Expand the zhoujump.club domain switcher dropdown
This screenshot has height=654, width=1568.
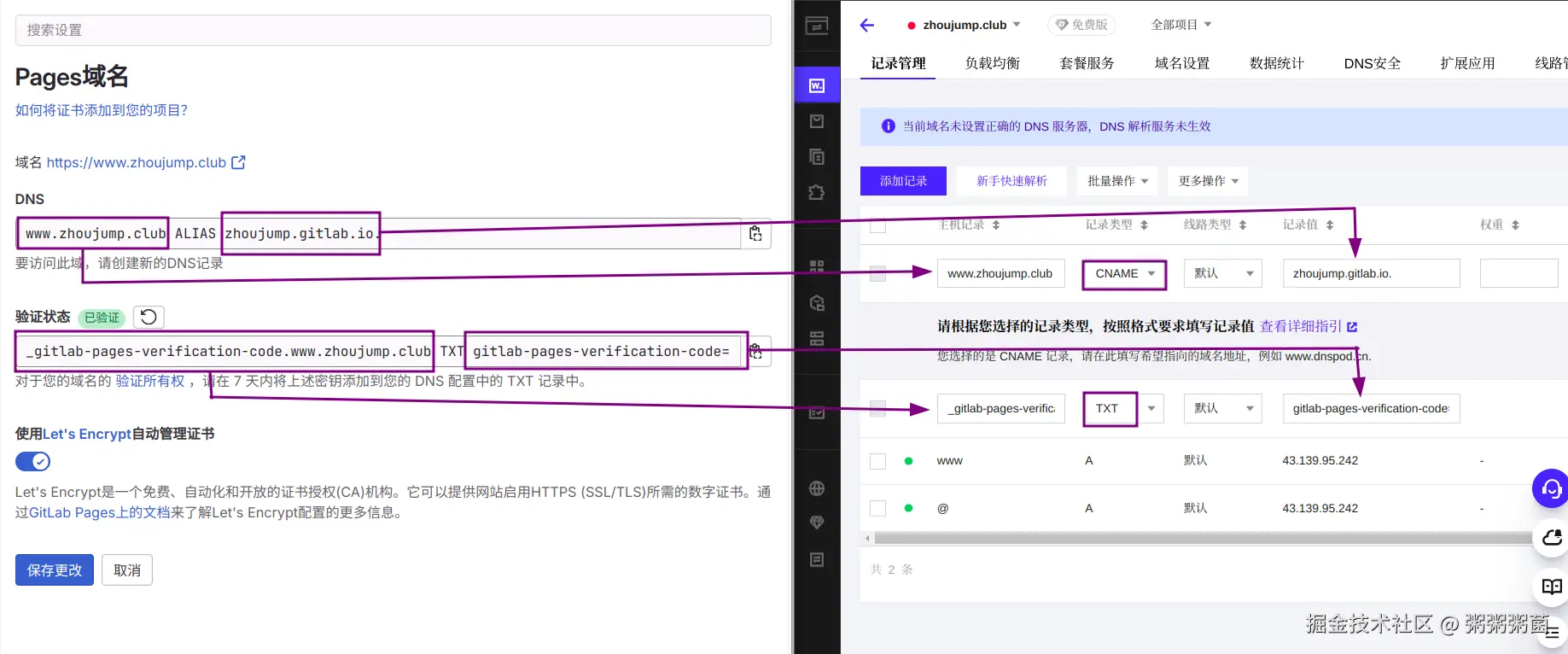tap(1017, 25)
